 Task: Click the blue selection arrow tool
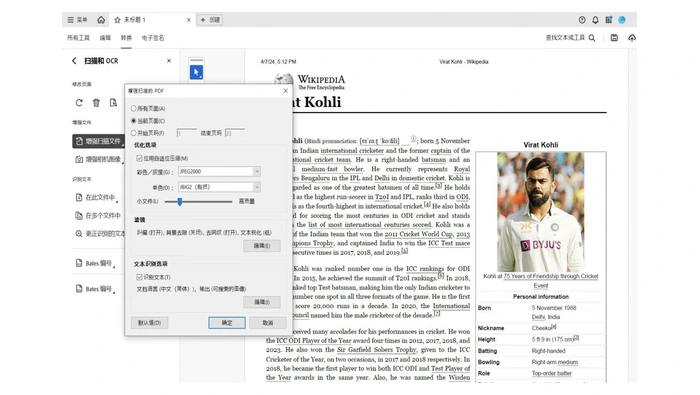(x=196, y=72)
